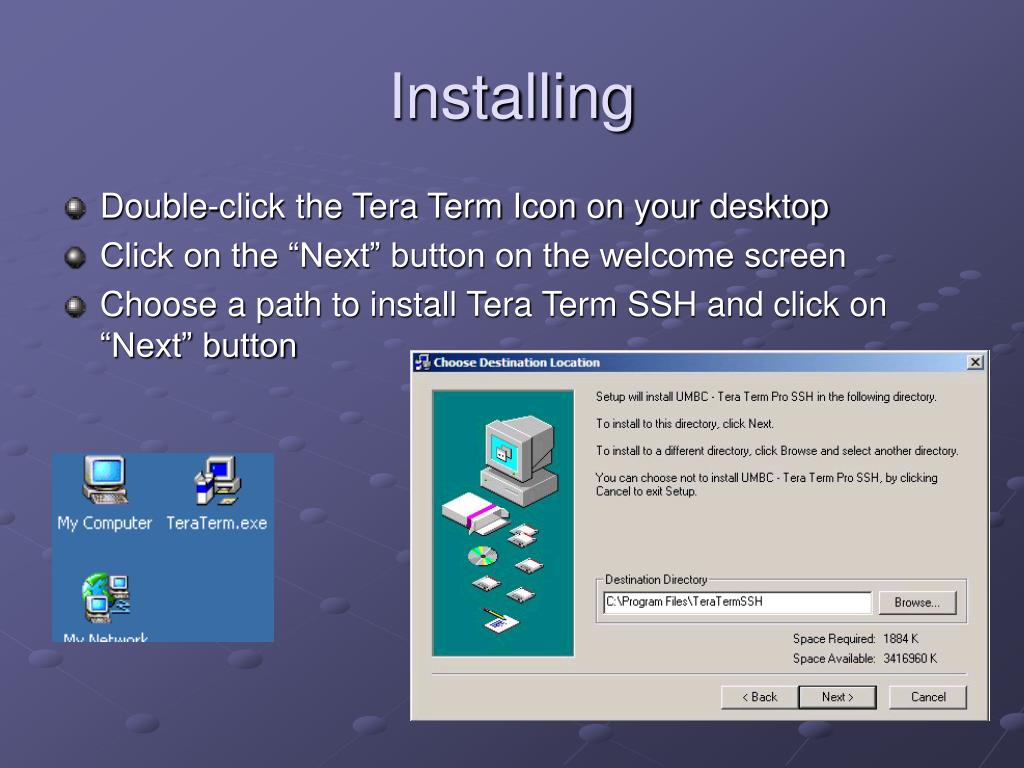Click the setup wizard computer illustration
1024x768 pixels.
503,523
